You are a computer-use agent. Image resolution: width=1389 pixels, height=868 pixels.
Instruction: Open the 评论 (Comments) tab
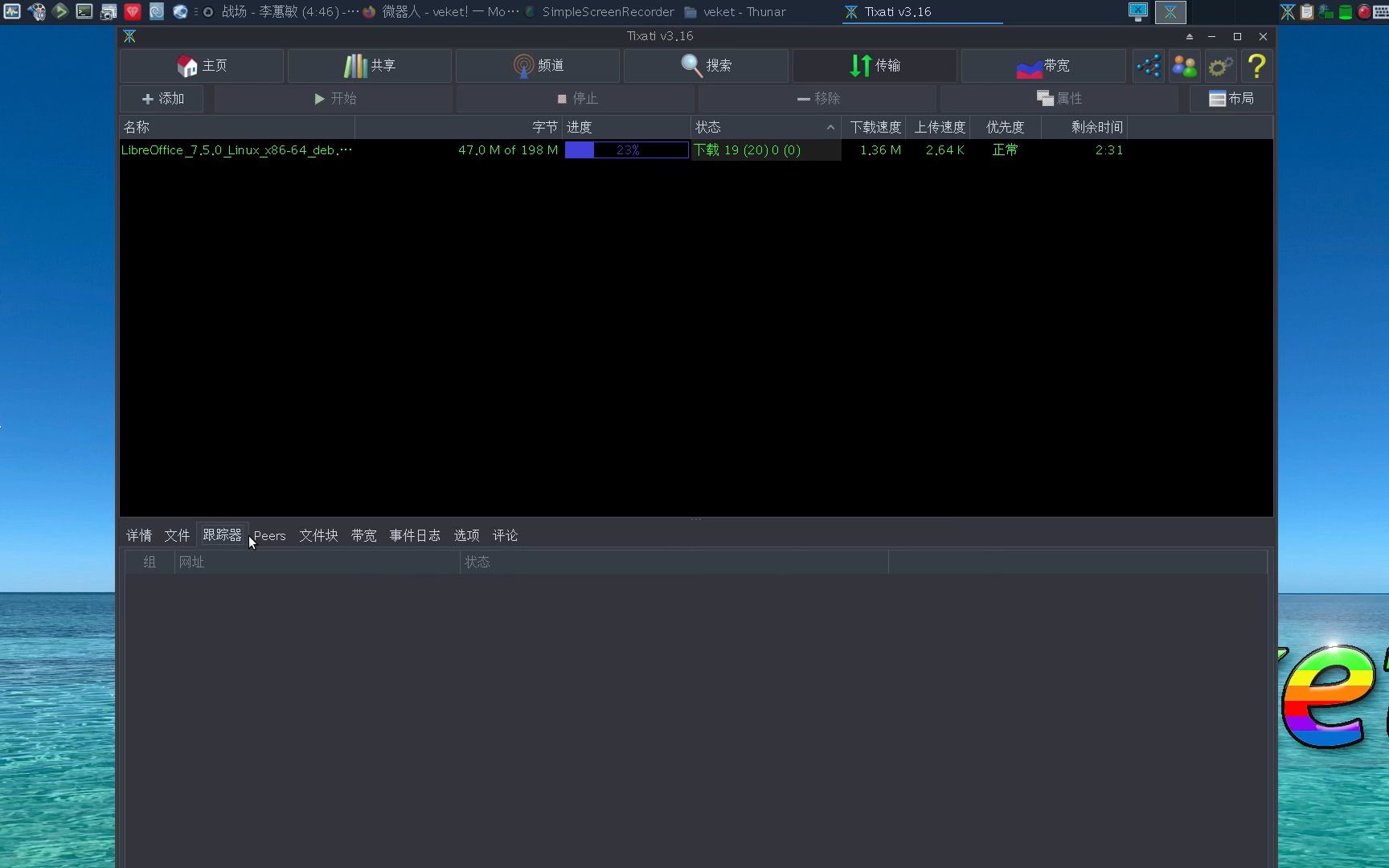click(506, 535)
